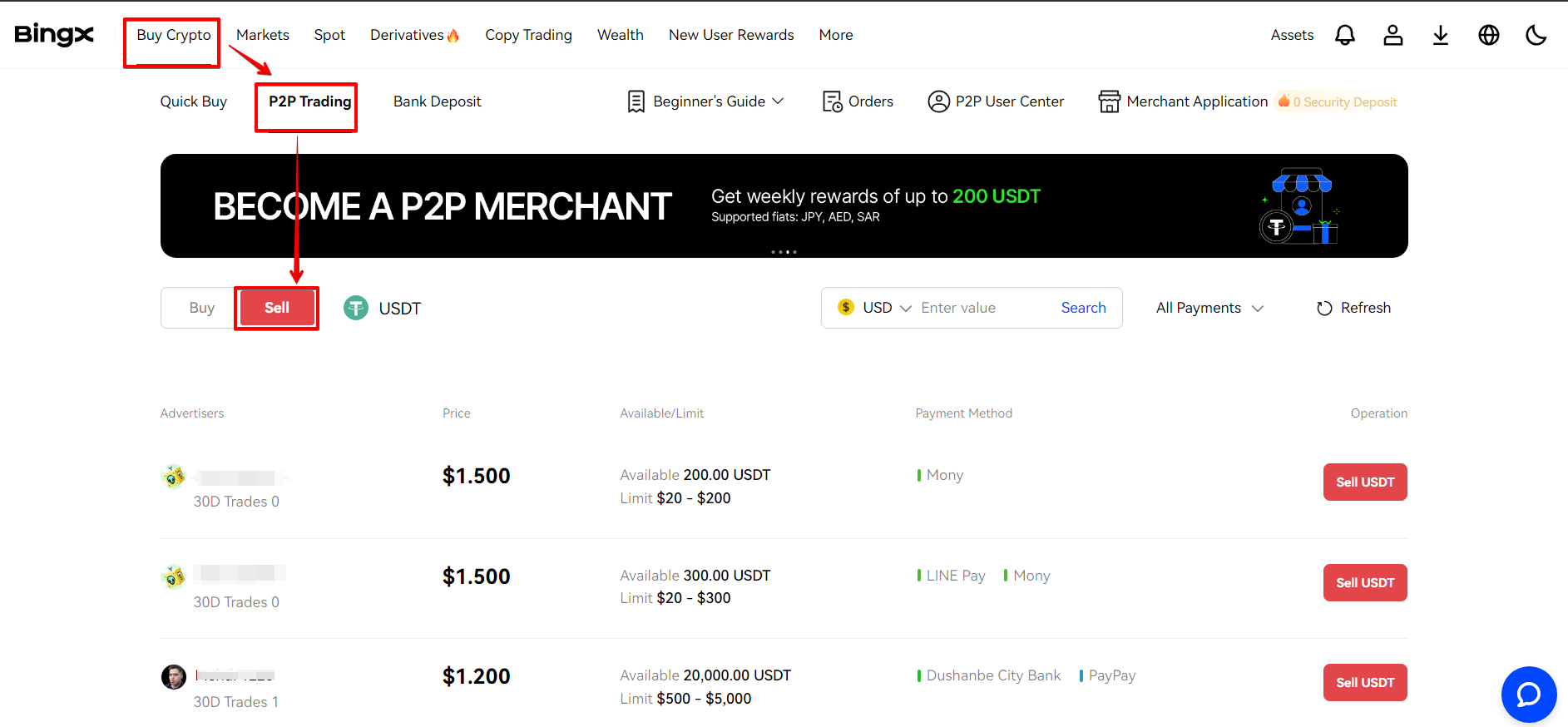Screen dimensions: 1568x727
Task: Open the live chat support bubble
Action: point(1529,695)
